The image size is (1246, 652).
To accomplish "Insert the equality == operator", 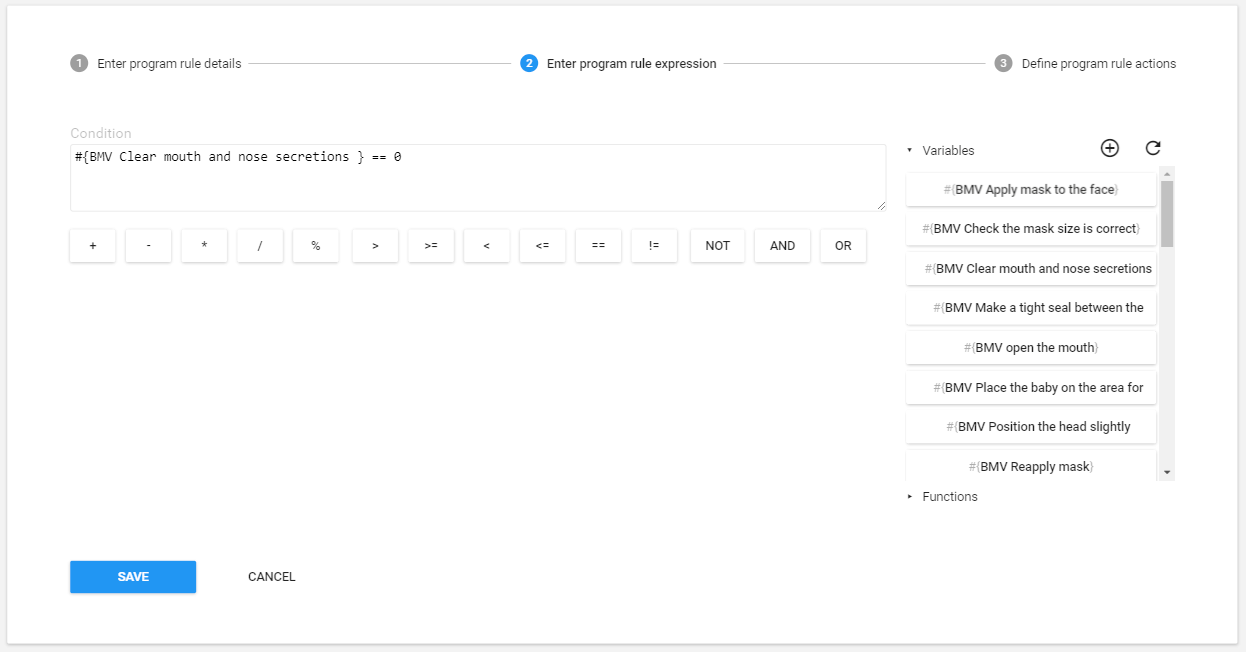I will pyautogui.click(x=598, y=246).
